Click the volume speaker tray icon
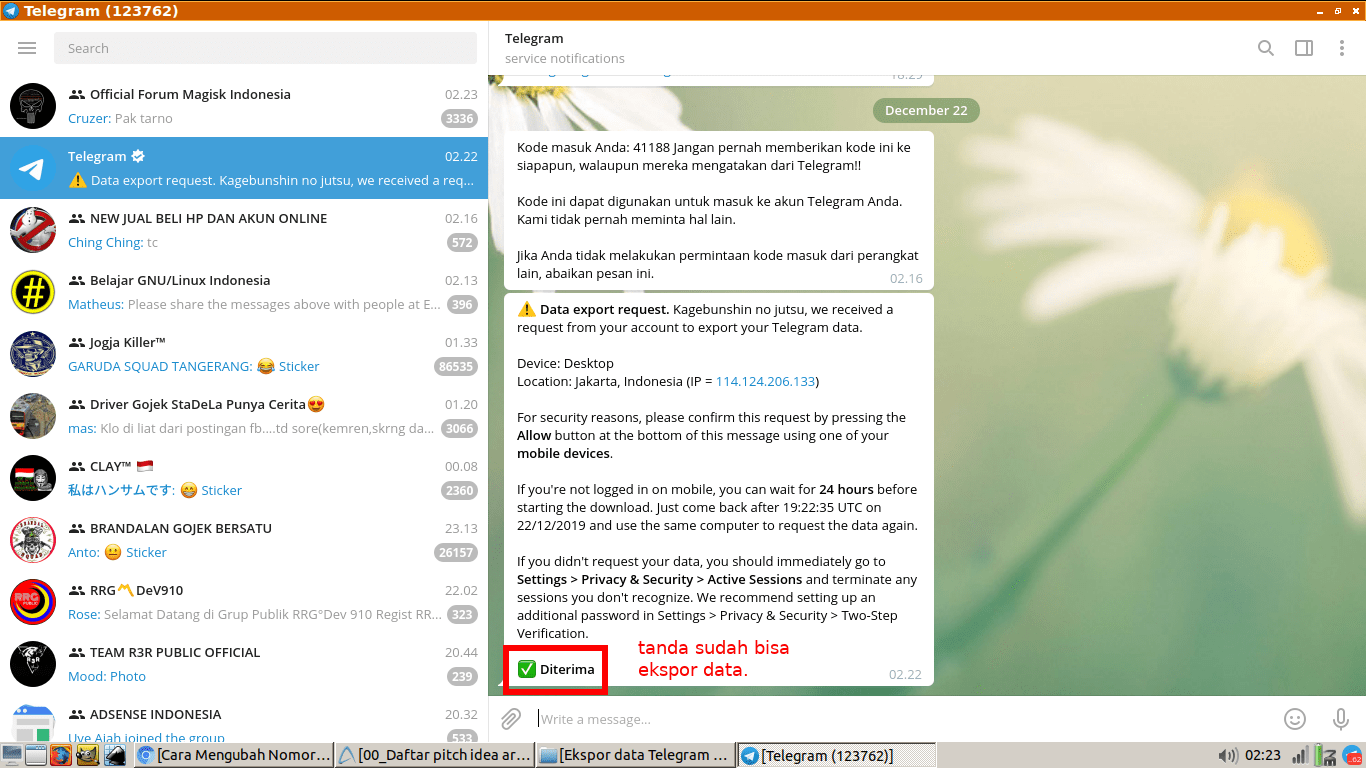This screenshot has height=768, width=1366. click(x=1227, y=755)
